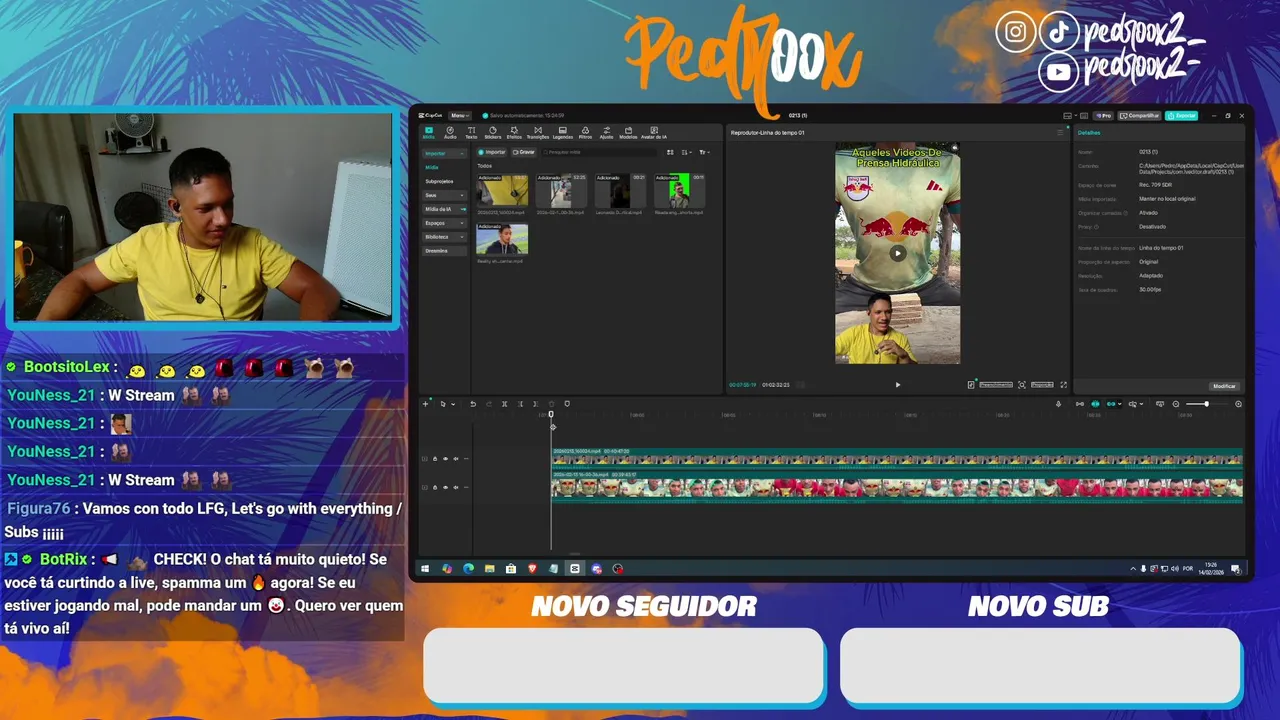1280x720 pixels.
Task: Click the Compartilhar button
Action: pos(1139,116)
